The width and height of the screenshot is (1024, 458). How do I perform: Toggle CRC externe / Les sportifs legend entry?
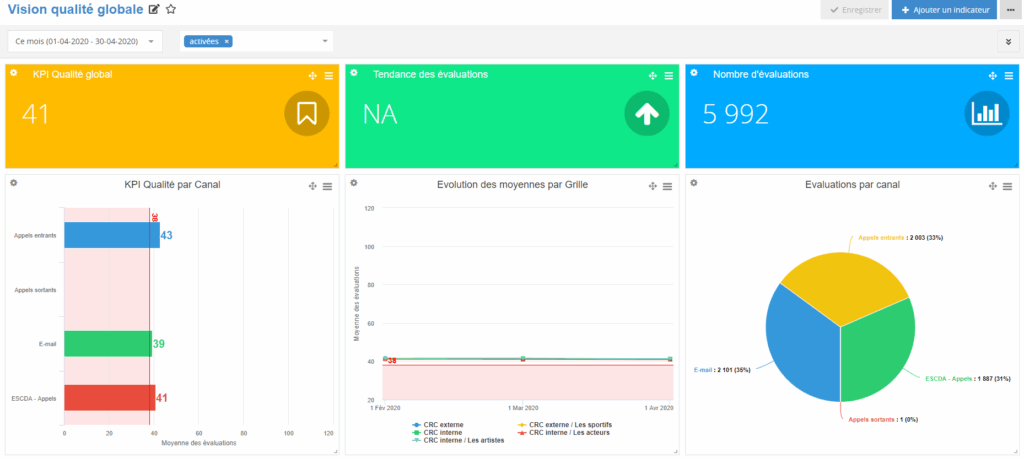coord(567,425)
